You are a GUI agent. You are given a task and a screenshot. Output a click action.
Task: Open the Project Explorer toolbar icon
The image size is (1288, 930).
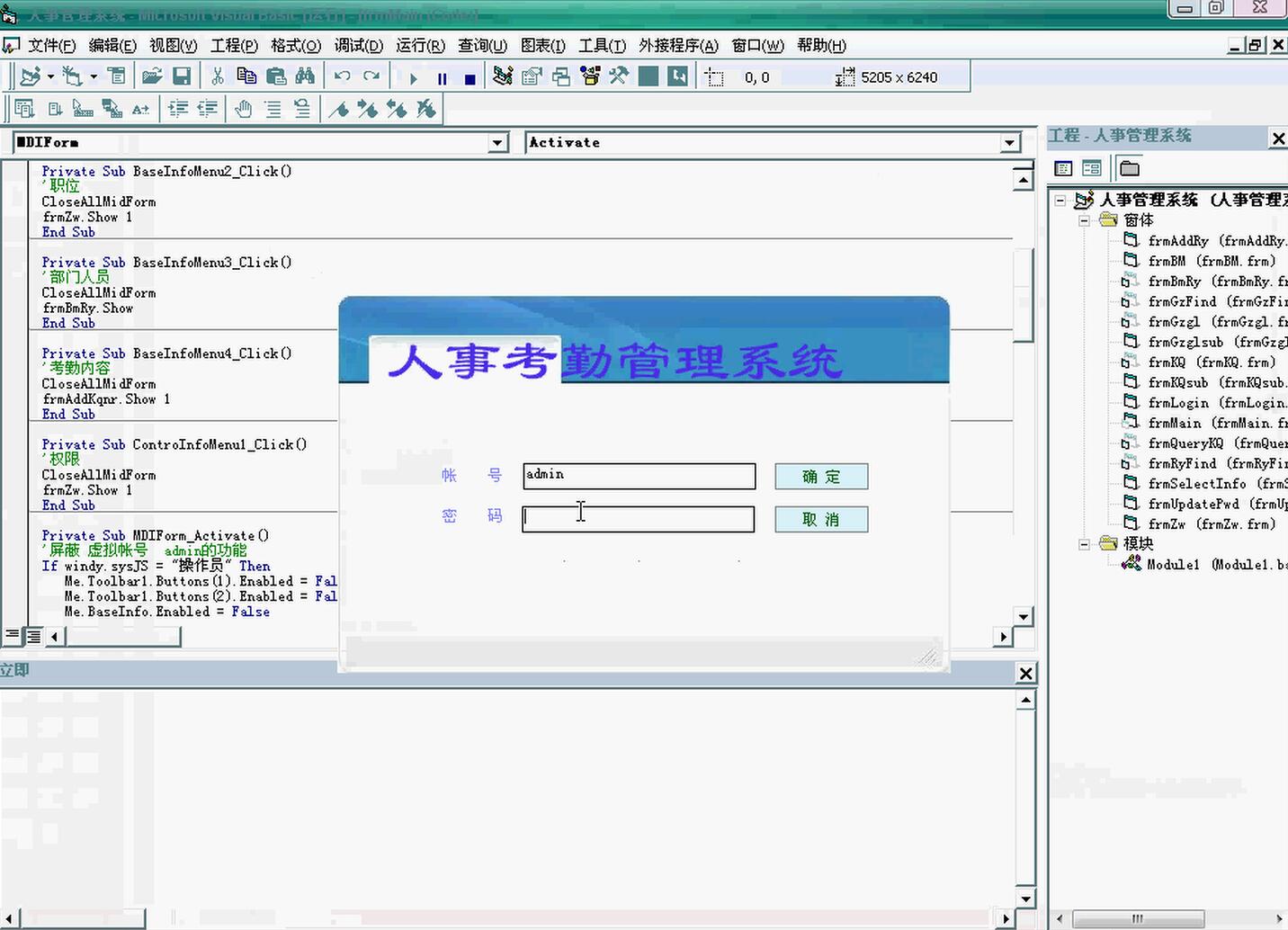pyautogui.click(x=503, y=76)
